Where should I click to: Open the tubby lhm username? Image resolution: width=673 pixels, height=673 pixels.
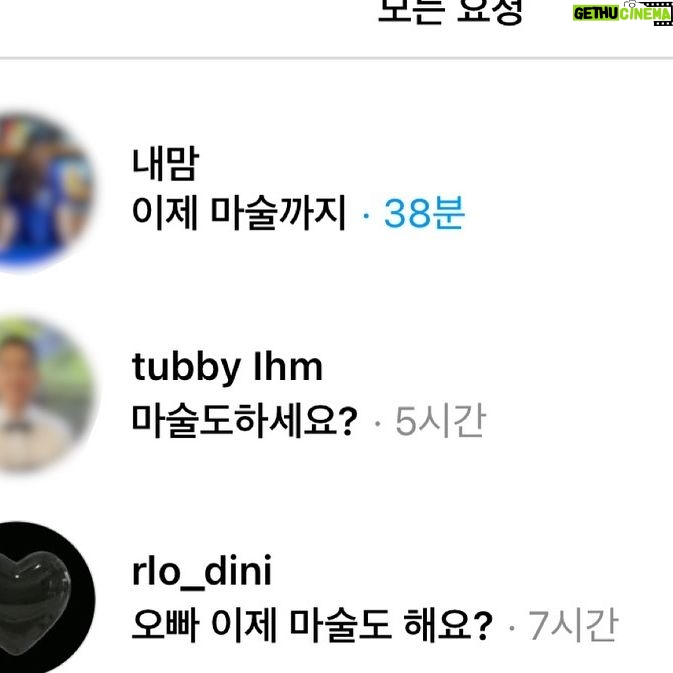[x=227, y=367]
